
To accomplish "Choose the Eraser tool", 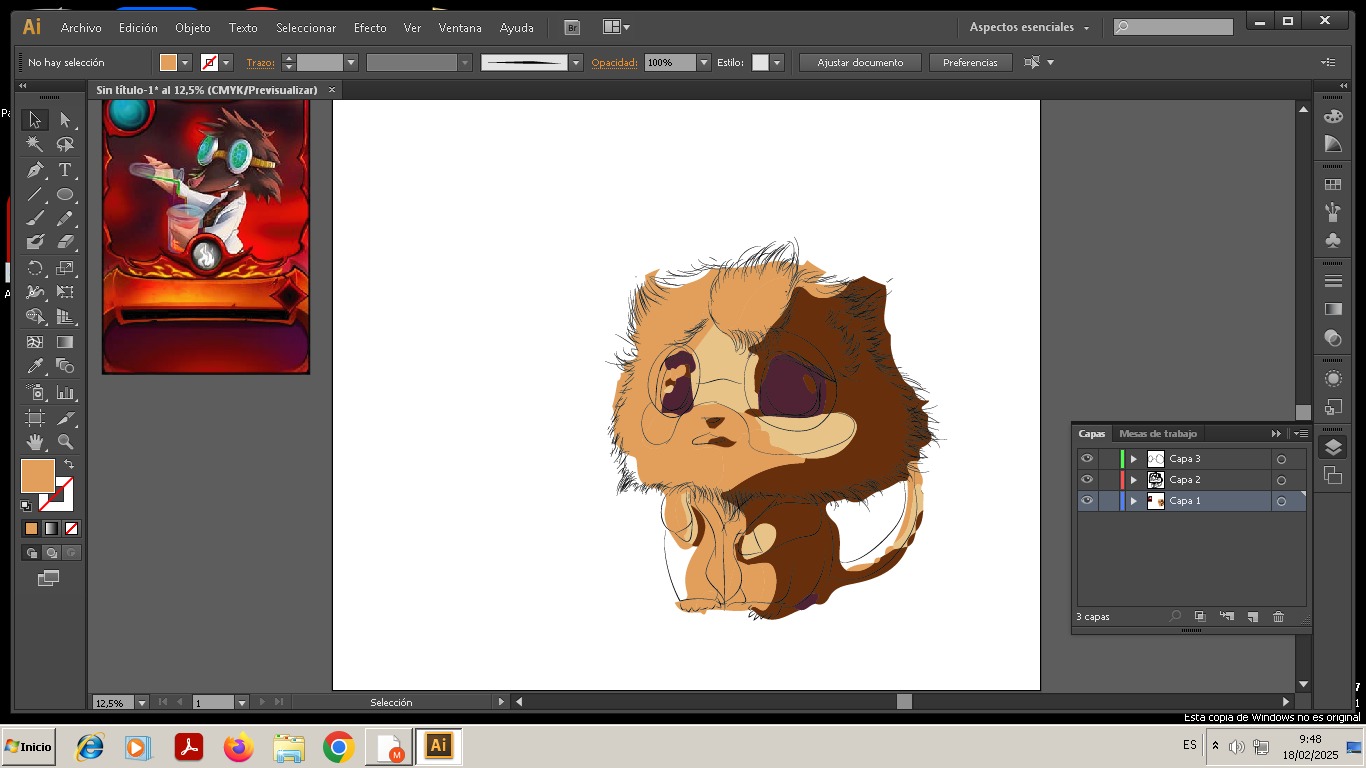I will point(65,242).
